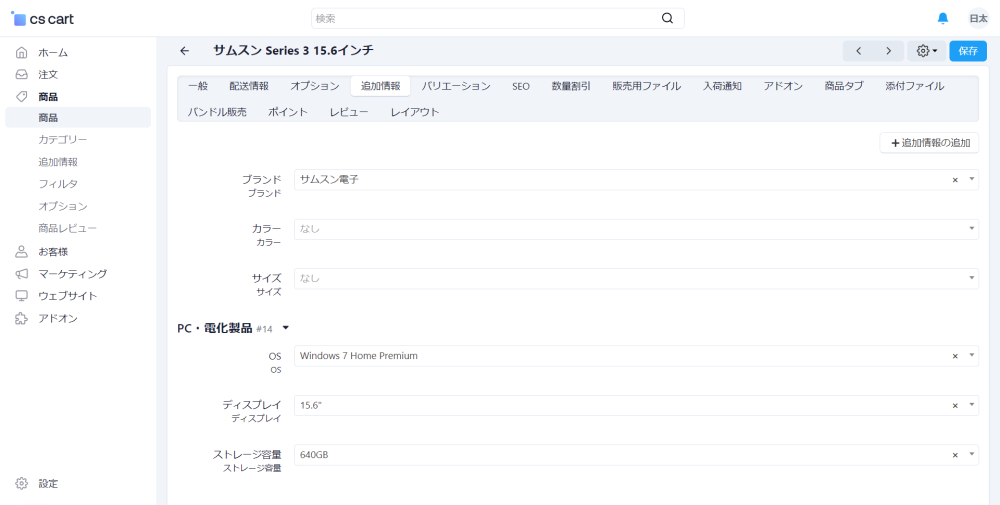The height and width of the screenshot is (505, 1000).
Task: Open the 数量割引 tab
Action: (x=571, y=86)
